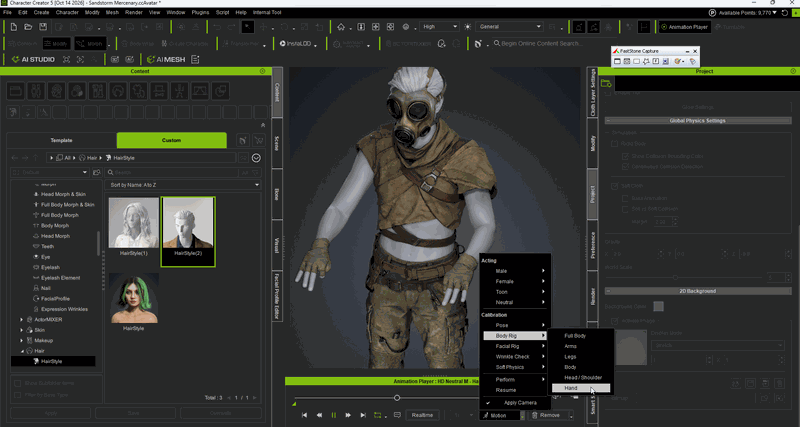
Task: Toggle Rigid Body checkbox
Action: pyautogui.click(x=615, y=144)
